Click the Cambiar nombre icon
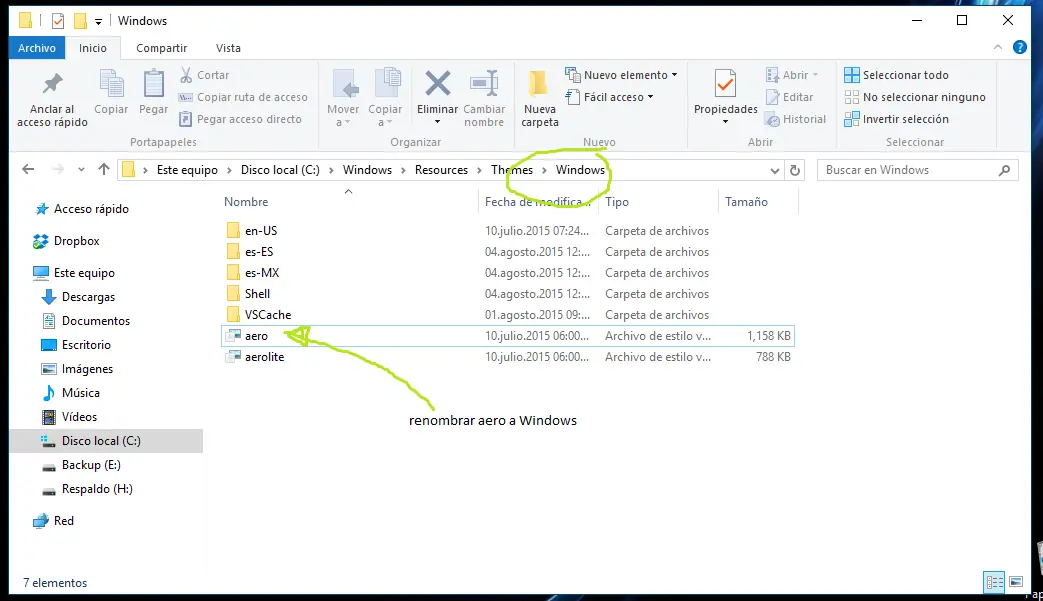1043x601 pixels. point(484,84)
